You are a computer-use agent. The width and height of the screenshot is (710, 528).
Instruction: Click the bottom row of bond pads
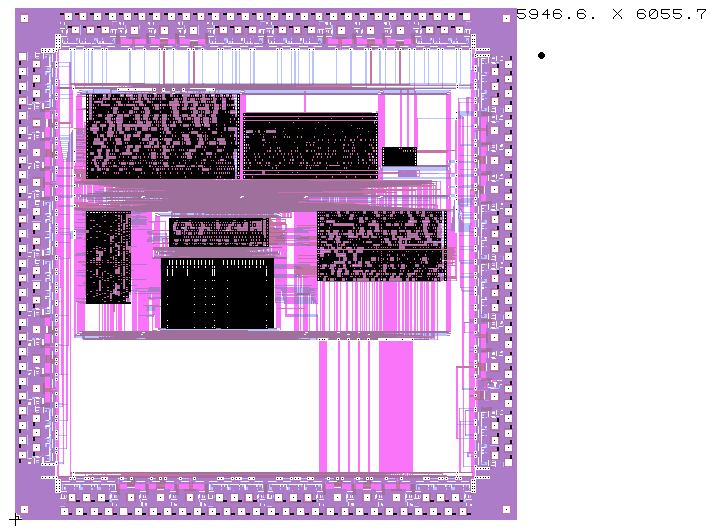(x=265, y=509)
